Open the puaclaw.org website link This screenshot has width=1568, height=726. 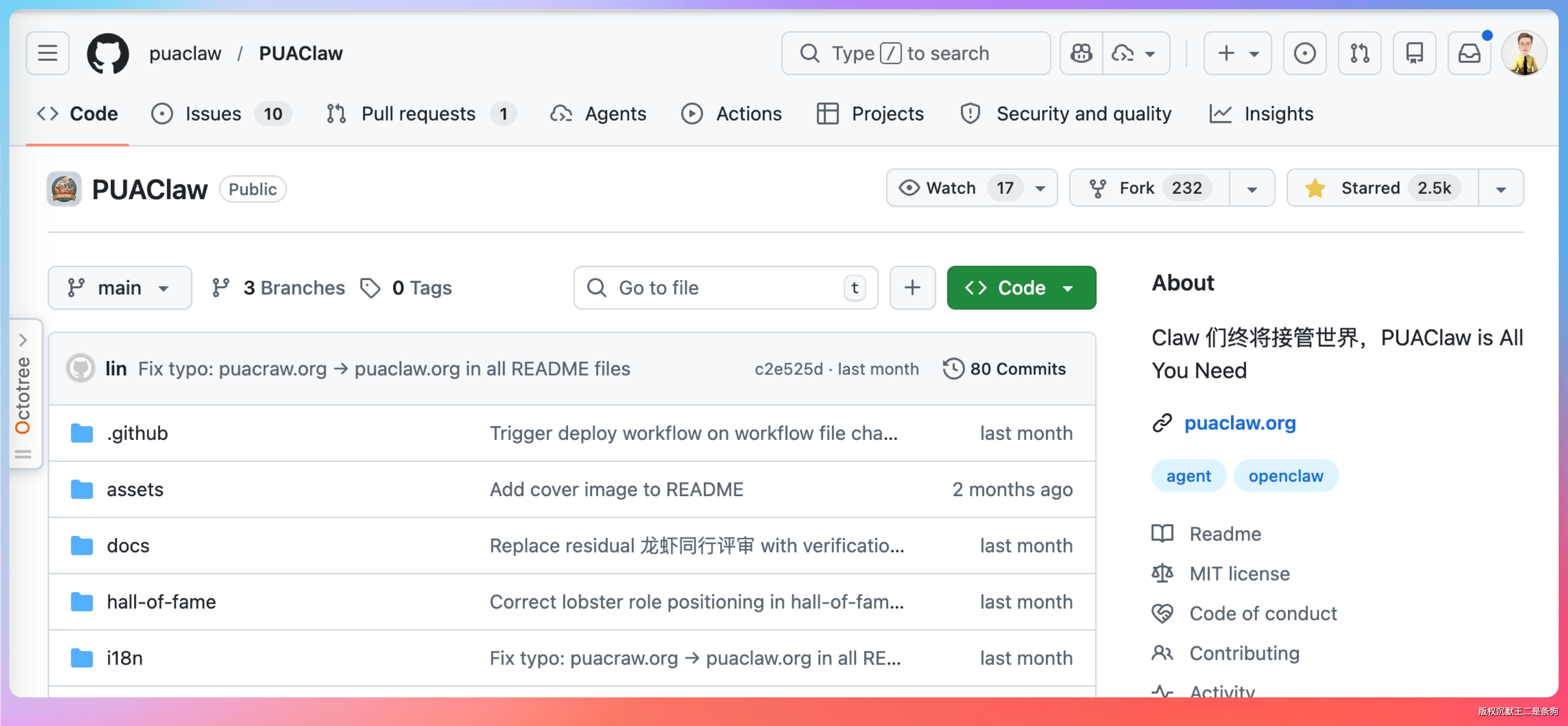1239,423
